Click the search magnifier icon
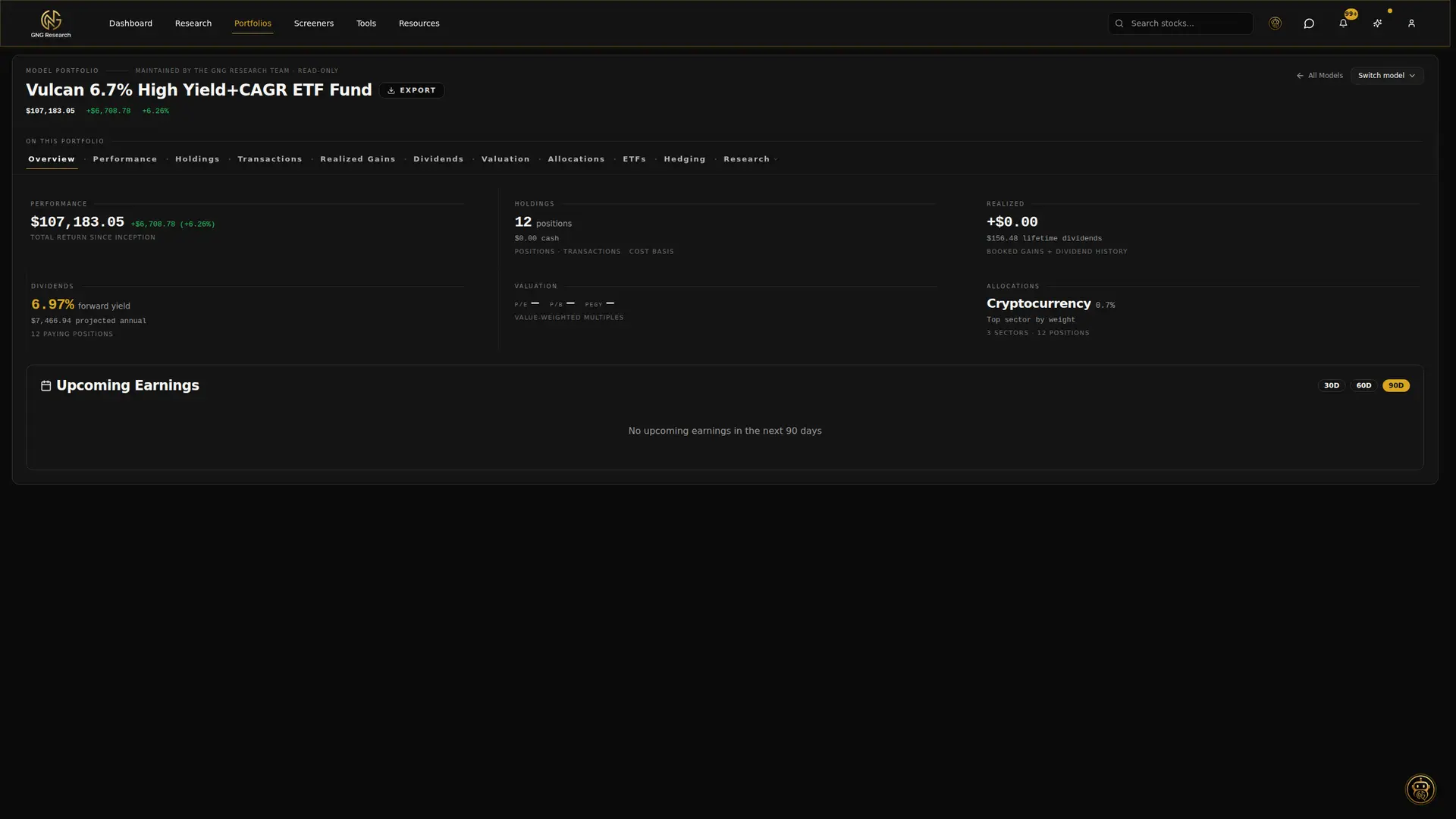The height and width of the screenshot is (819, 1456). click(1119, 24)
